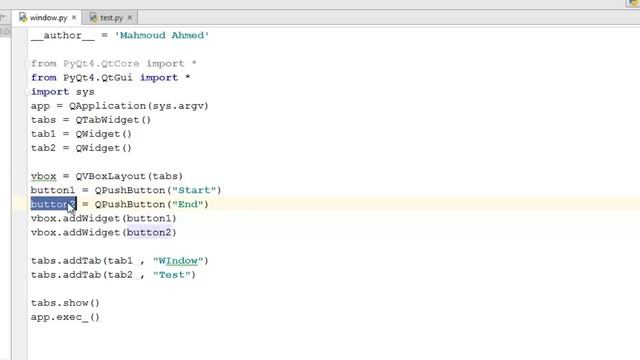Click vbox.addWidget(button1) line
The height and width of the screenshot is (360, 640).
(x=104, y=218)
